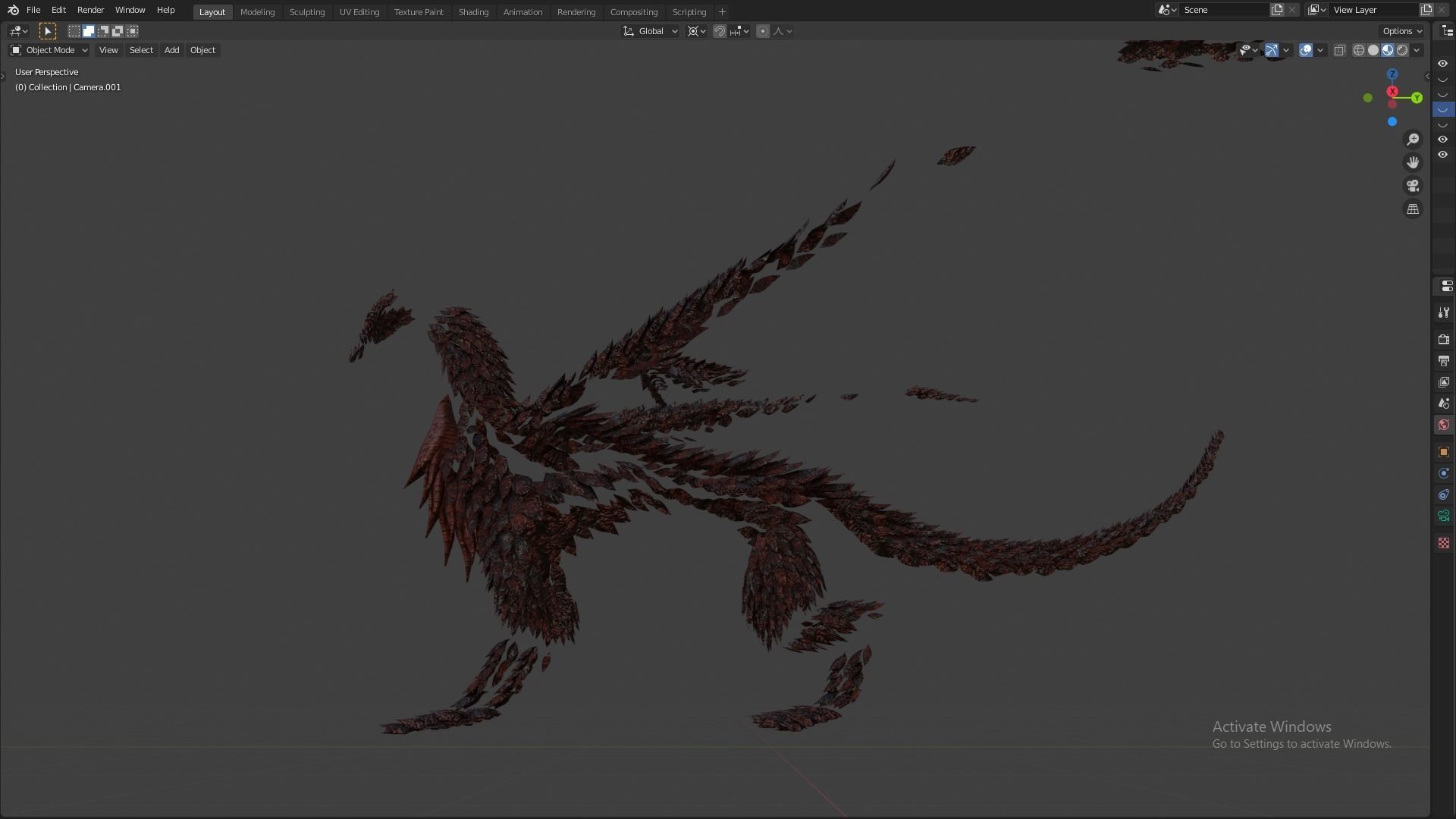Image resolution: width=1456 pixels, height=819 pixels.
Task: Choose Set new selection mode icon
Action: (x=74, y=31)
